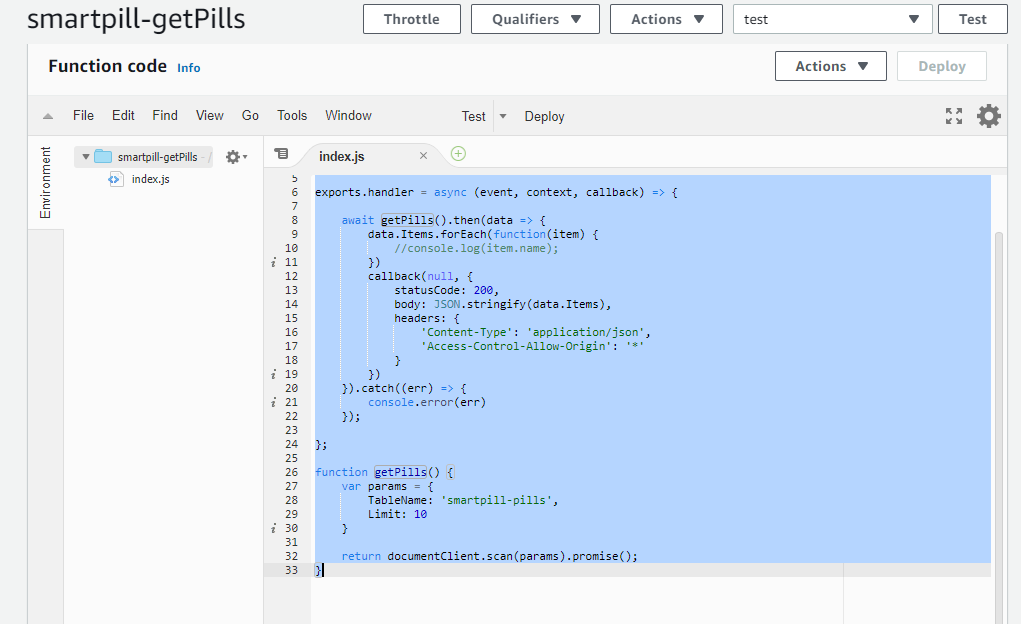Collapse the smartpill-getPills folder

click(86, 157)
